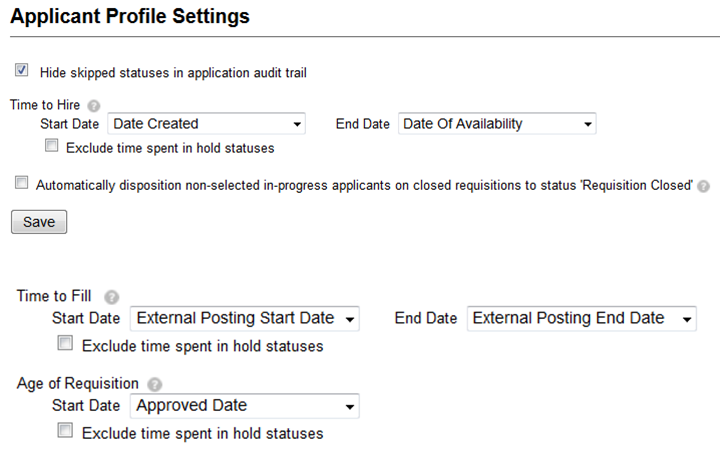Click the Applicant Profile Settings heading
Image resolution: width=720 pixels, height=461 pixels.
(x=130, y=17)
